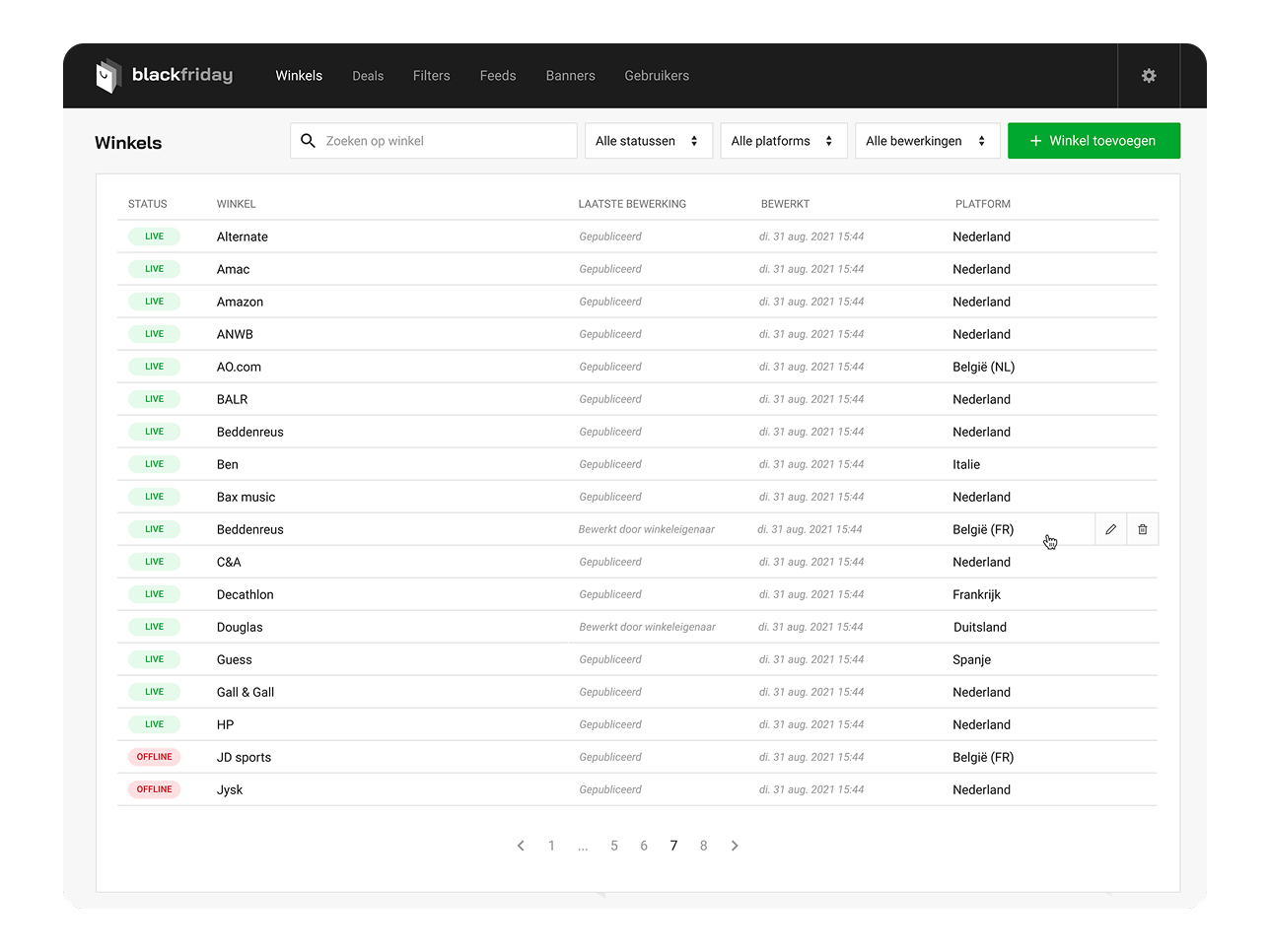
Task: Open settings via the gear icon
Action: point(1149,76)
